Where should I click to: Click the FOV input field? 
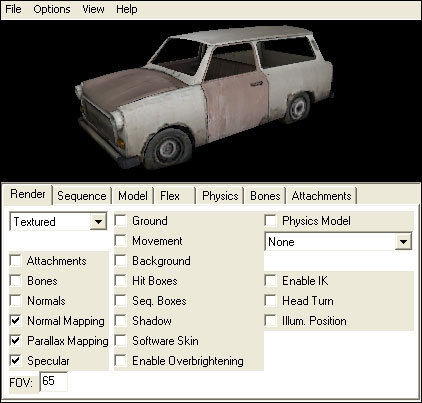click(54, 382)
